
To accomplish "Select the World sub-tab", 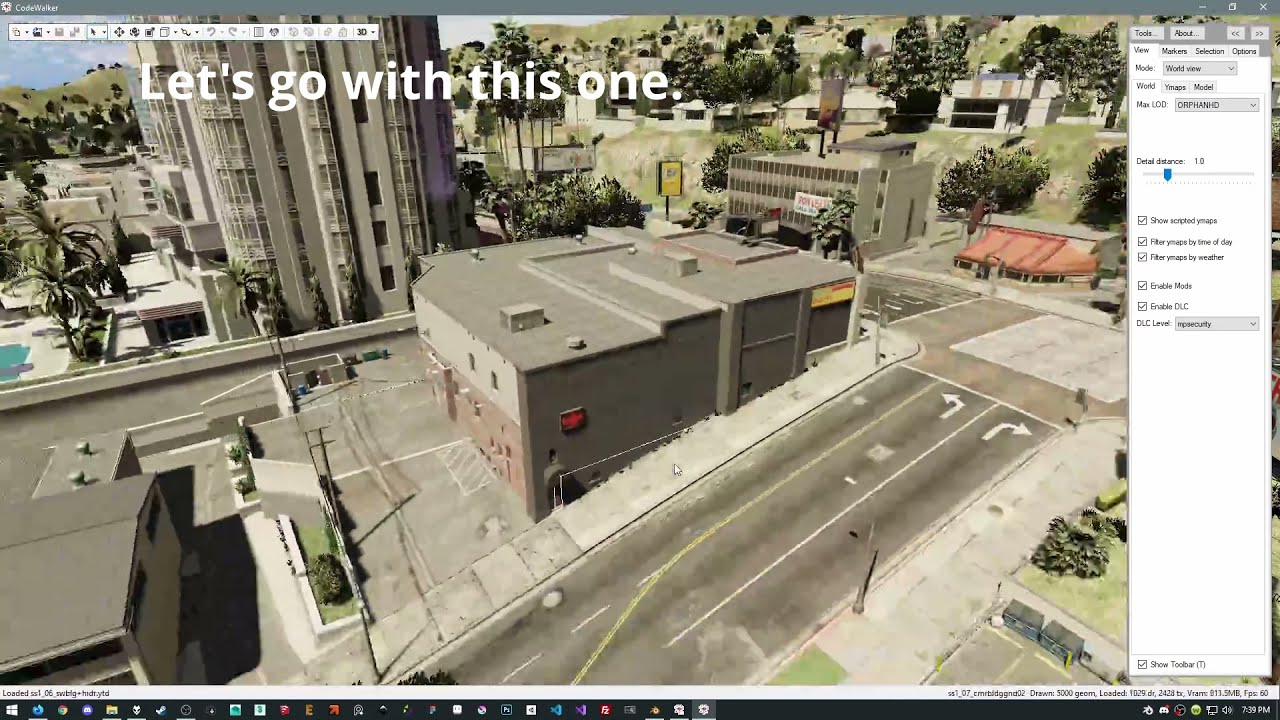I will [x=1145, y=86].
